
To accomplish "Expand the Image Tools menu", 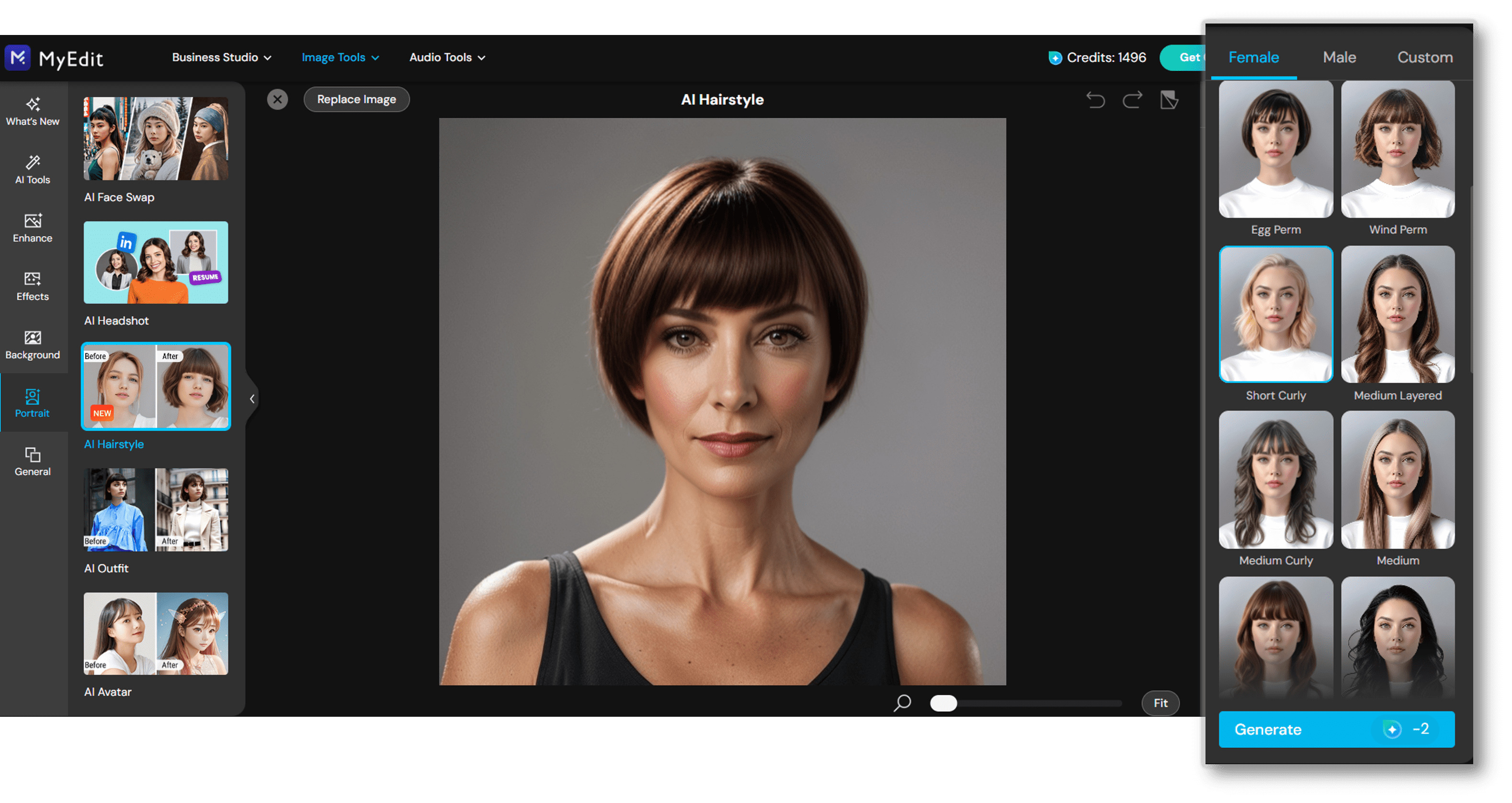I will 340,57.
